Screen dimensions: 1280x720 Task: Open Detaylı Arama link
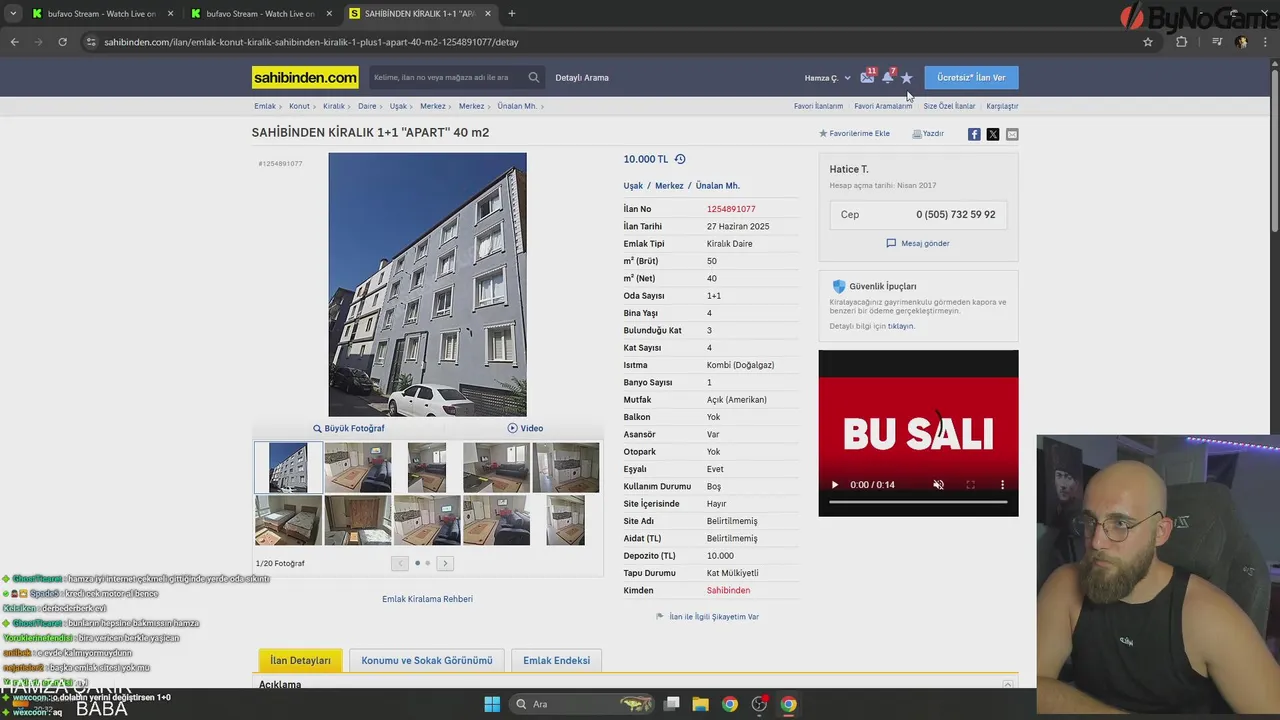pos(582,77)
